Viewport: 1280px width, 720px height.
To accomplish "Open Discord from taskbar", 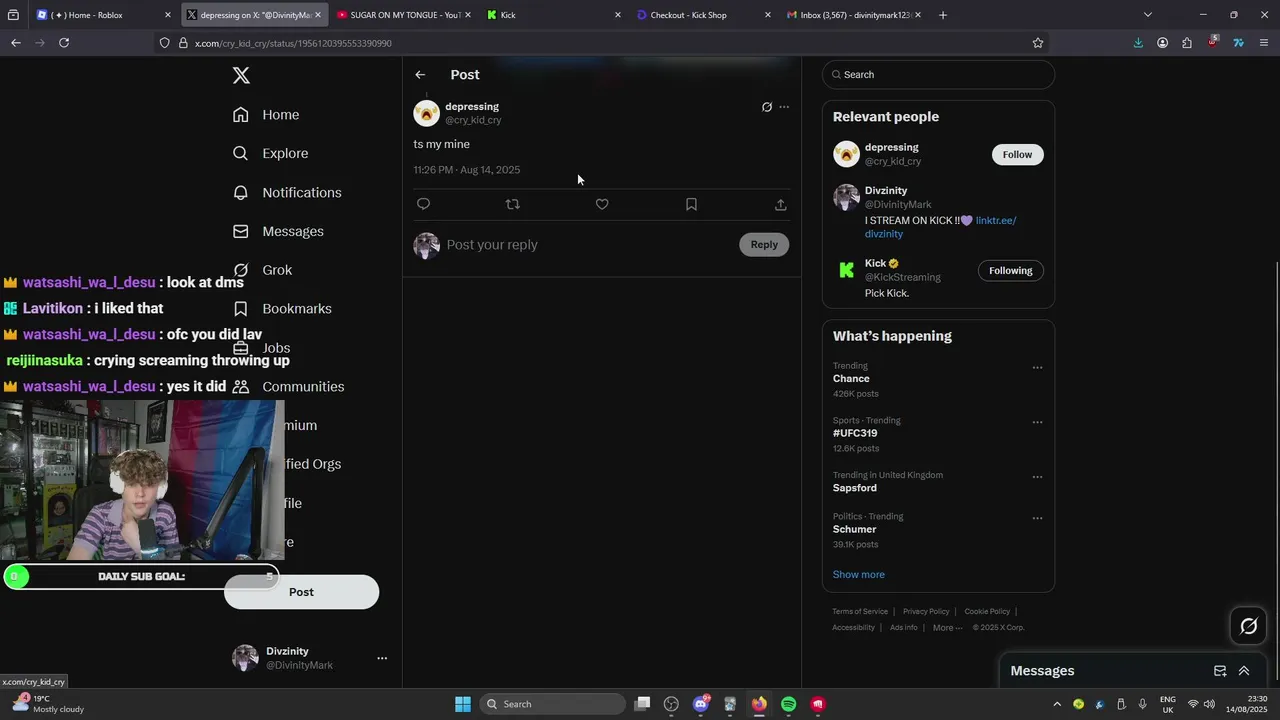I will pyautogui.click(x=701, y=704).
